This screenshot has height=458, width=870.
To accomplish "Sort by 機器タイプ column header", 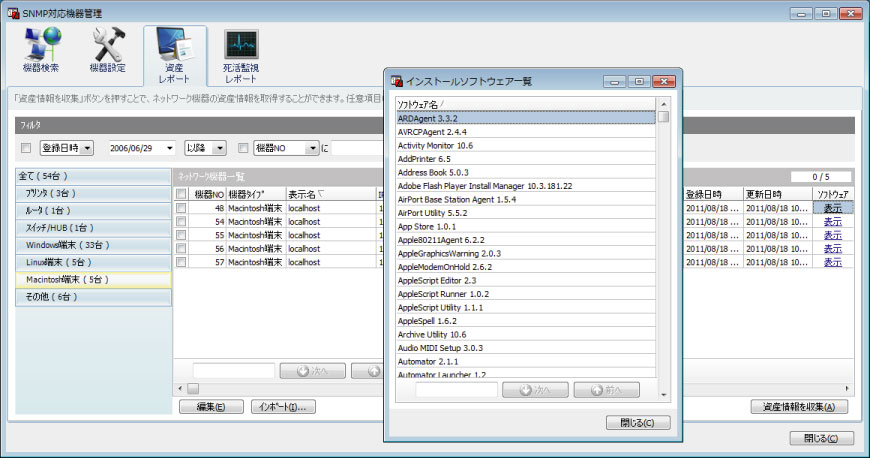I will [256, 194].
